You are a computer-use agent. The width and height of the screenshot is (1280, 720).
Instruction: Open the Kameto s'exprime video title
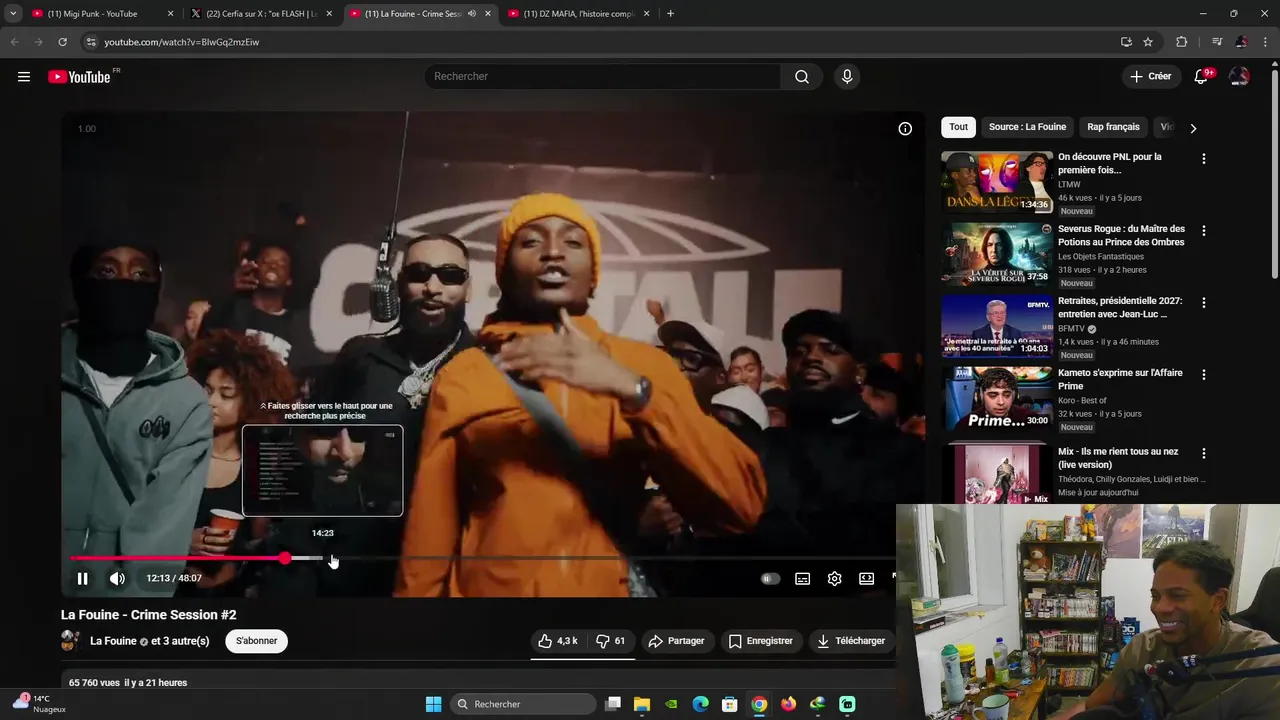pos(1120,379)
